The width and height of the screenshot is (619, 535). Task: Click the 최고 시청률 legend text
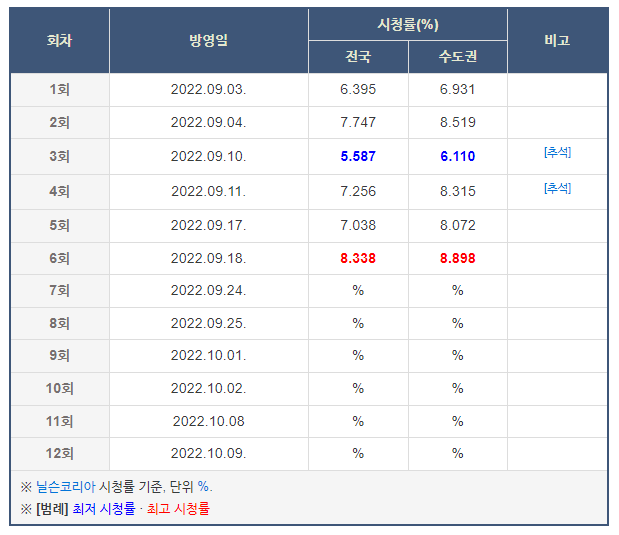point(178,509)
